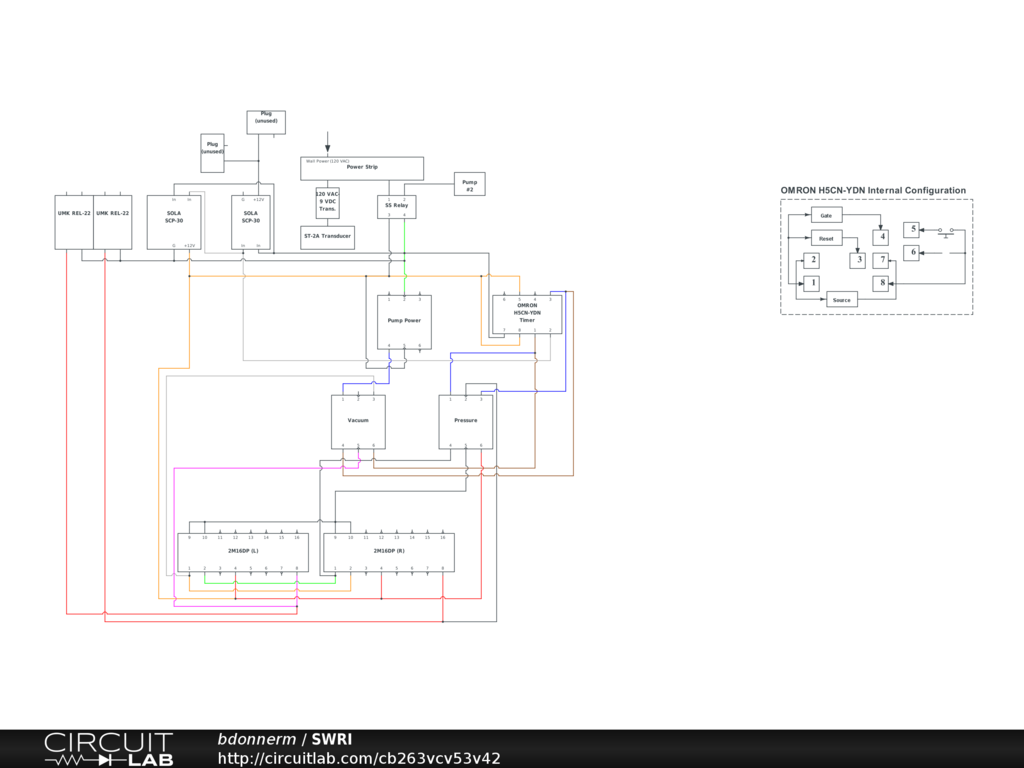Click the Reset box in internal configuration
This screenshot has height=768, width=1024.
tap(826, 239)
